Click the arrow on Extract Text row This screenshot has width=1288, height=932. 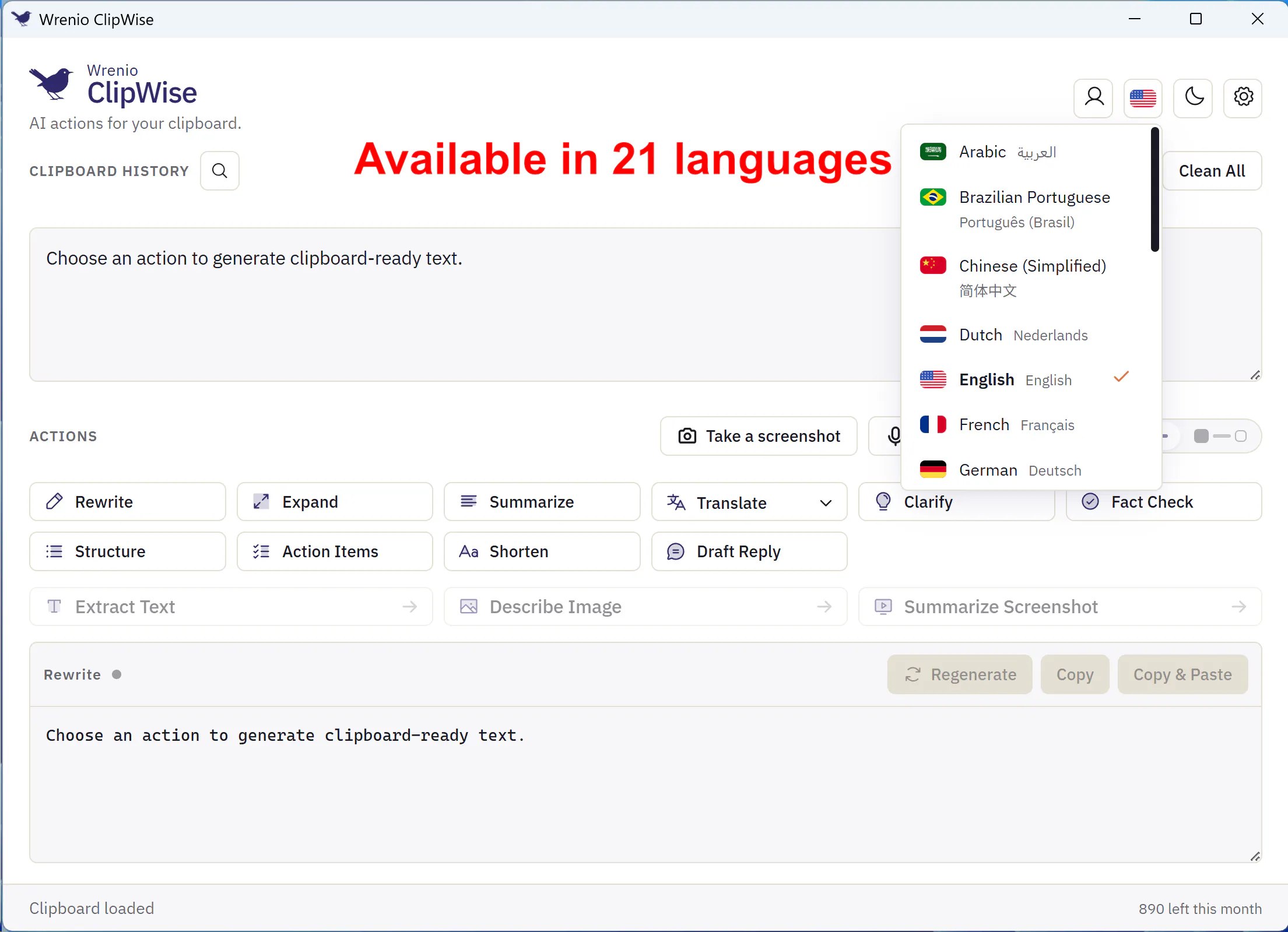[x=410, y=607]
